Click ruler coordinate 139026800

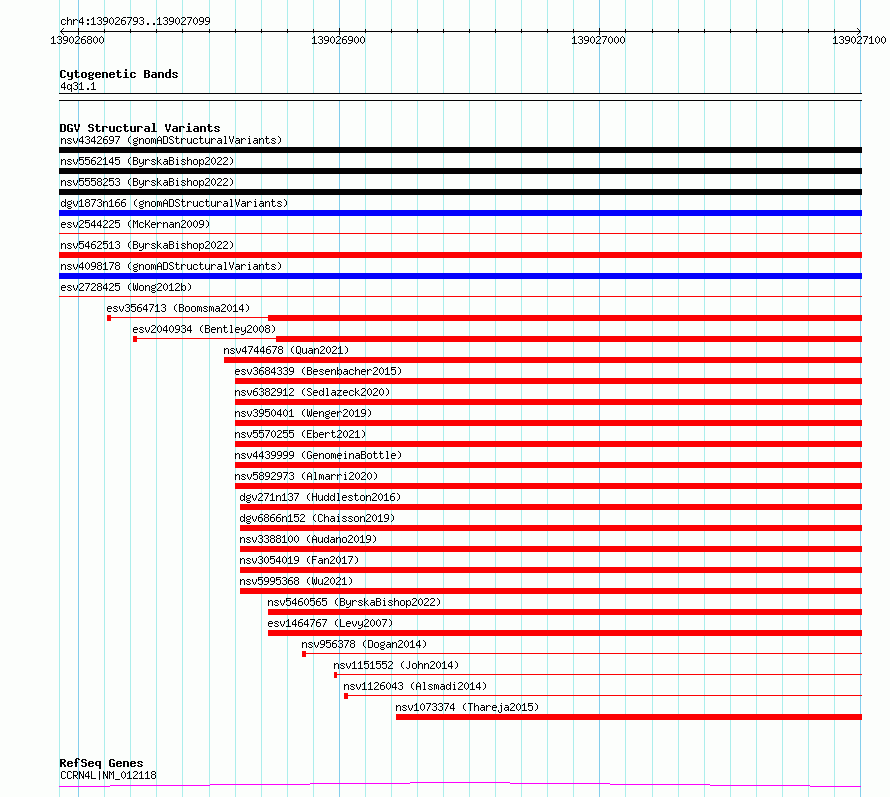coord(77,40)
